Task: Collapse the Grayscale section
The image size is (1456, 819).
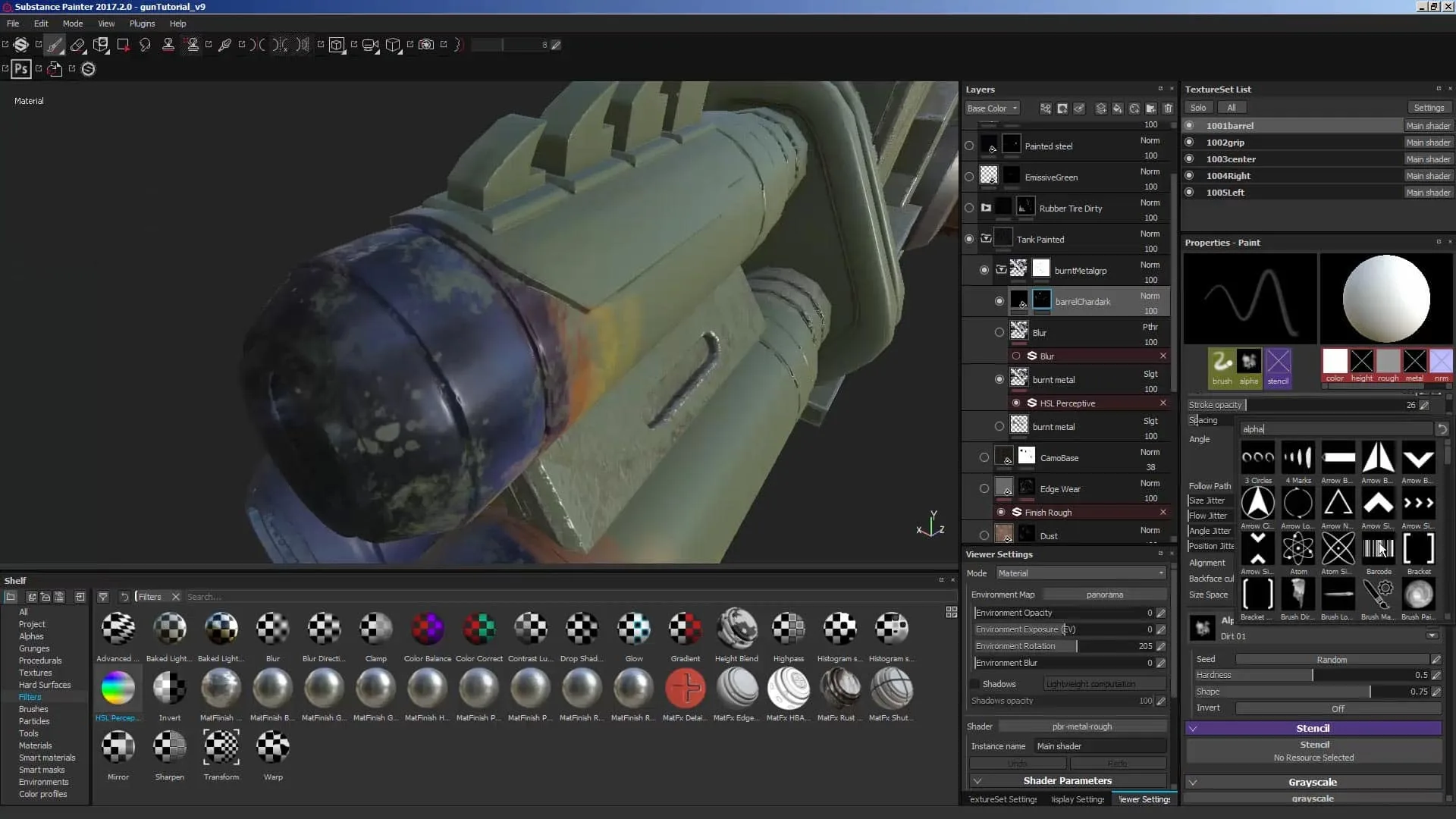Action: (1193, 783)
